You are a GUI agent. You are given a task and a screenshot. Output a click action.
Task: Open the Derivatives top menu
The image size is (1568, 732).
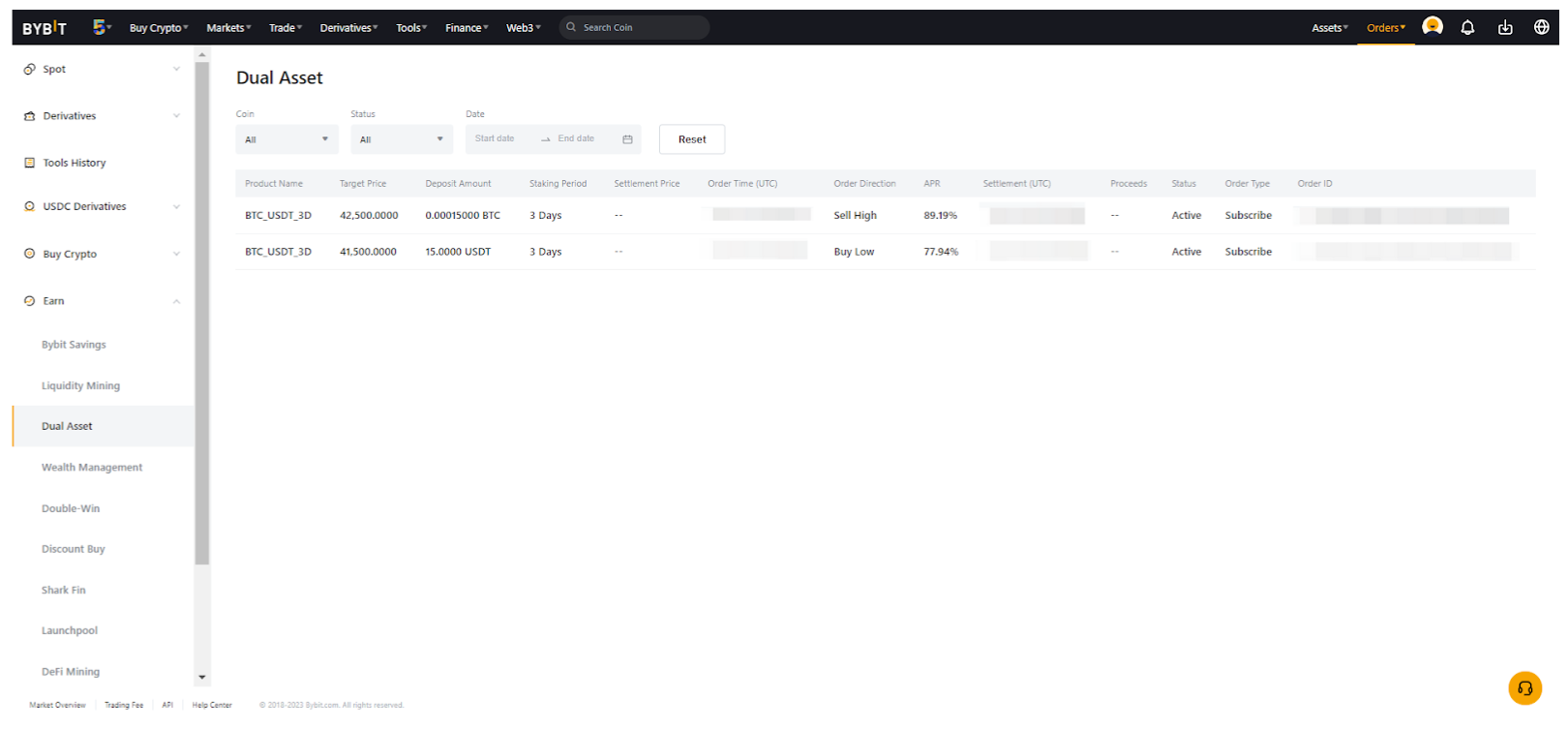click(x=348, y=28)
